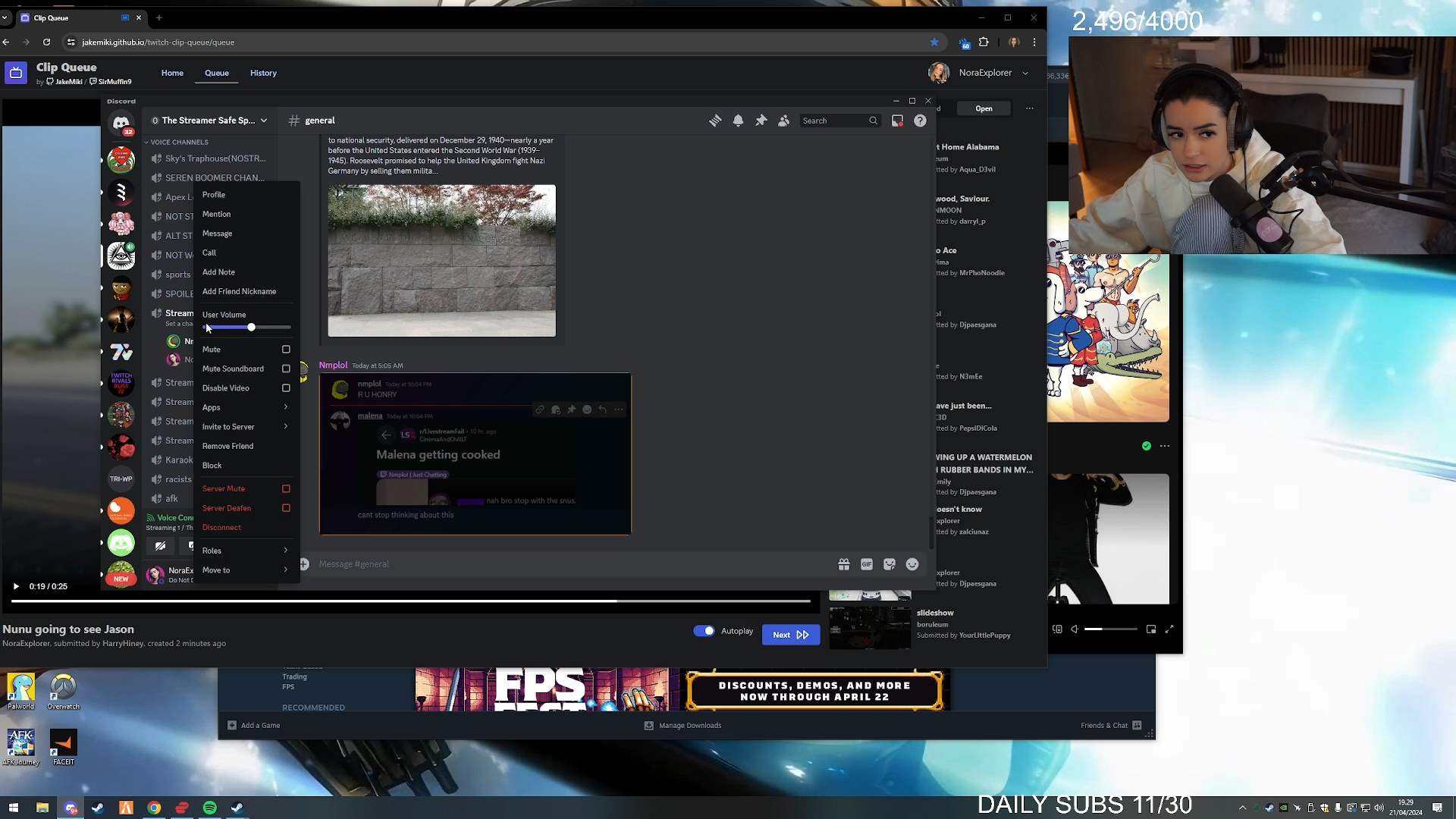The image size is (1456, 819).
Task: Open Friends & Chat in Steam window
Action: click(1111, 726)
